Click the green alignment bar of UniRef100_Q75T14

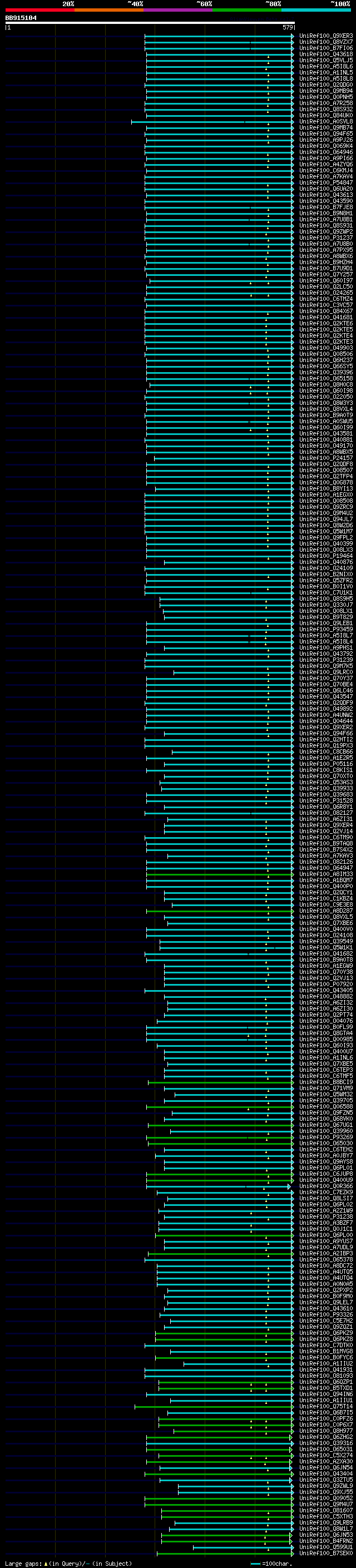[x=214, y=1407]
